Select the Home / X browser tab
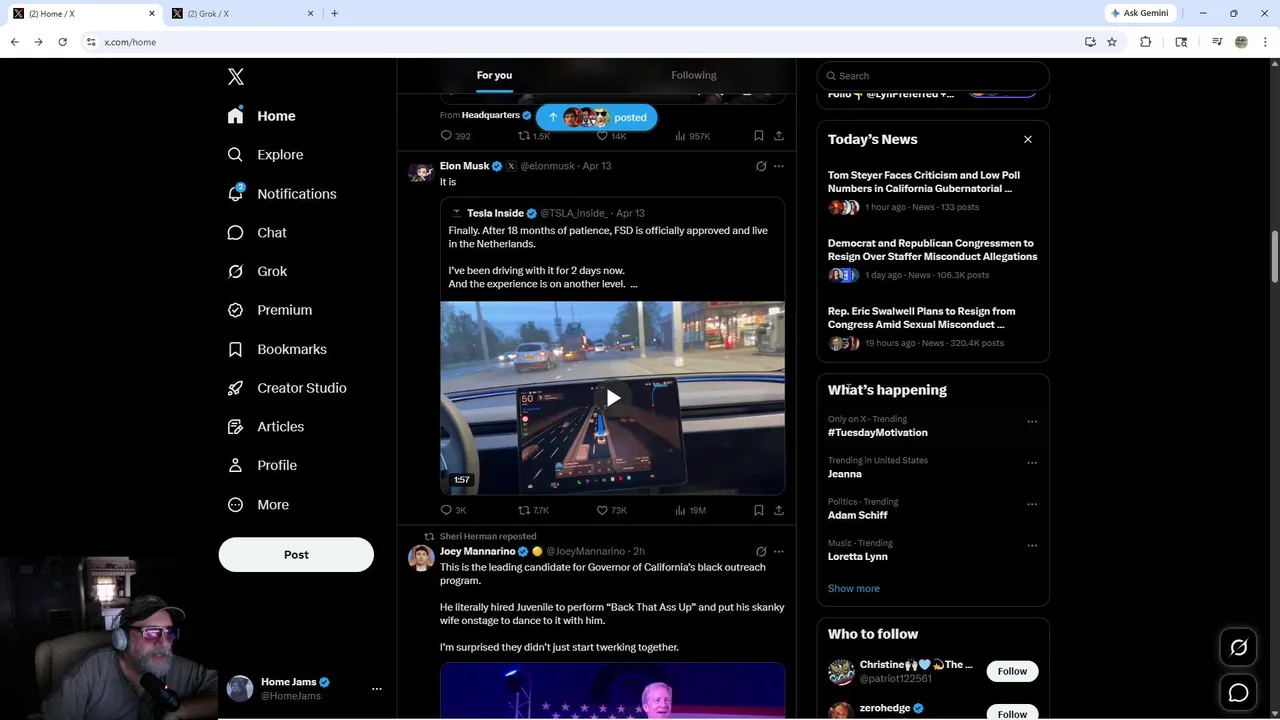This screenshot has height=720, width=1280. [x=84, y=13]
